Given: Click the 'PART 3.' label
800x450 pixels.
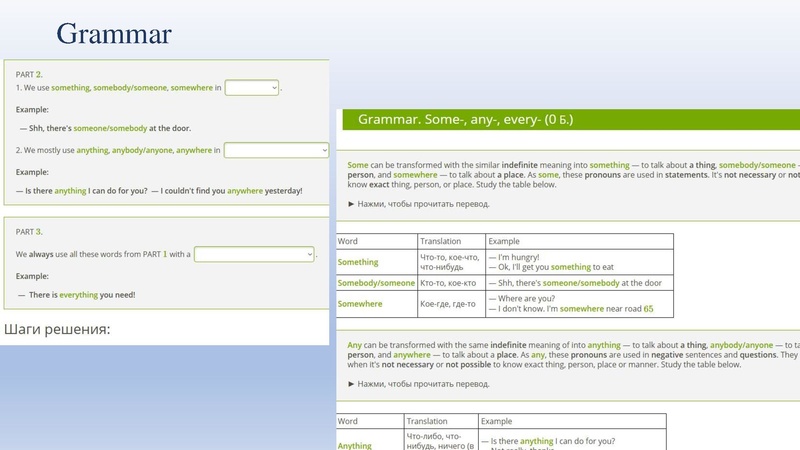Looking at the screenshot, I should (x=29, y=232).
